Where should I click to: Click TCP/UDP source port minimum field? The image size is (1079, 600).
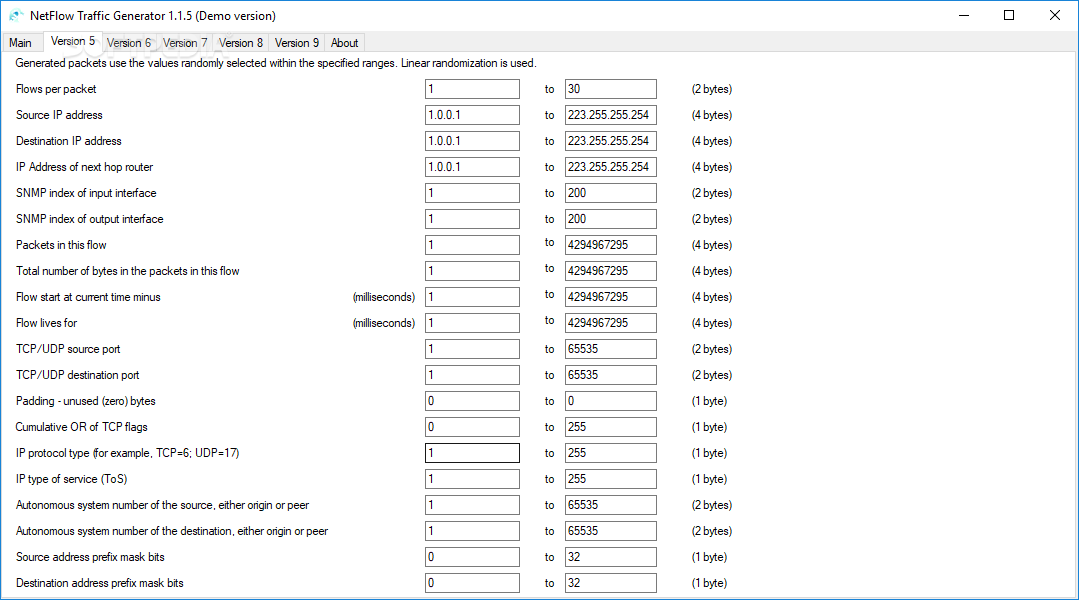tap(472, 349)
